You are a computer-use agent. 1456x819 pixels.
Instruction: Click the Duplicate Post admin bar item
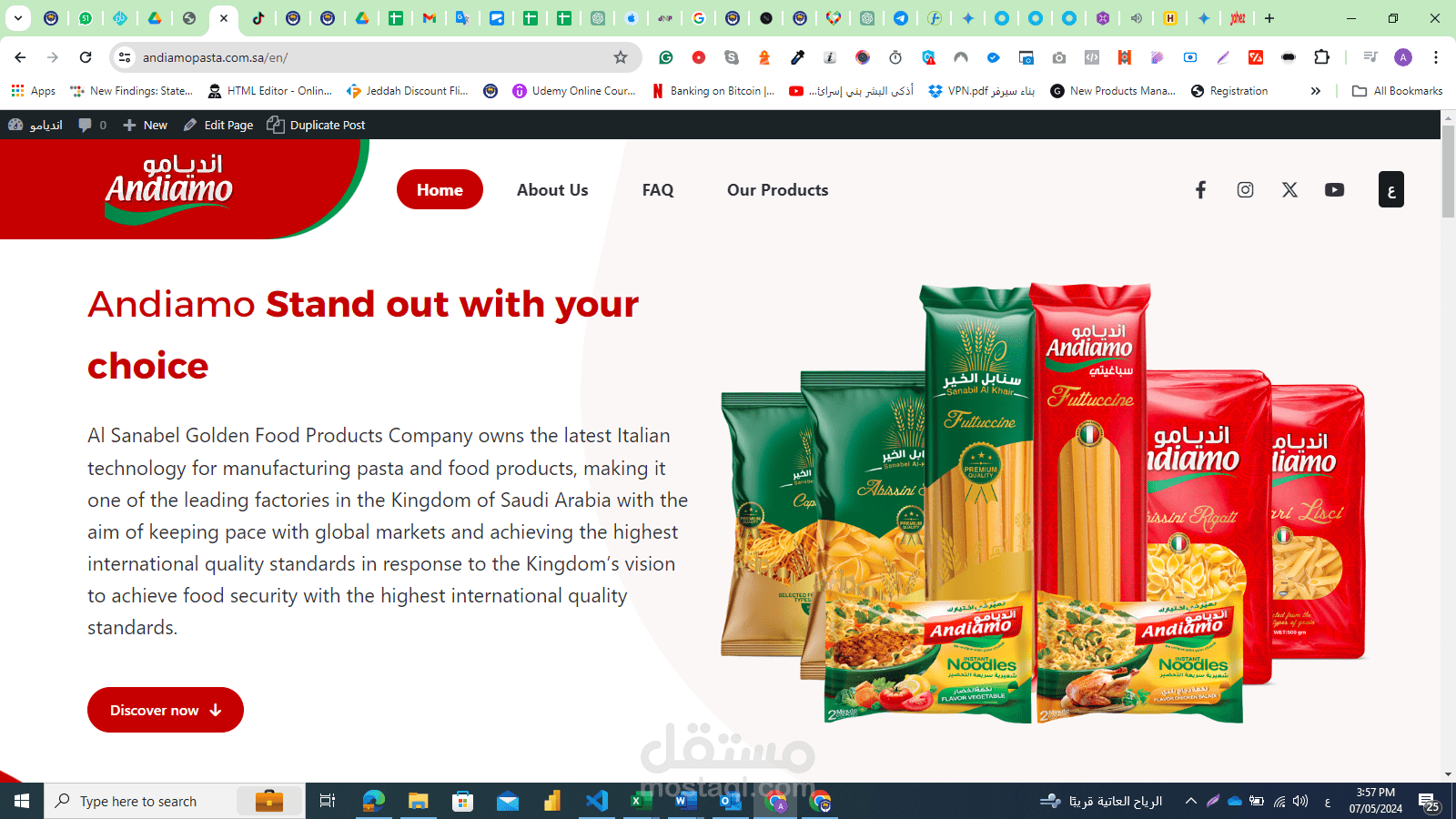tap(316, 125)
